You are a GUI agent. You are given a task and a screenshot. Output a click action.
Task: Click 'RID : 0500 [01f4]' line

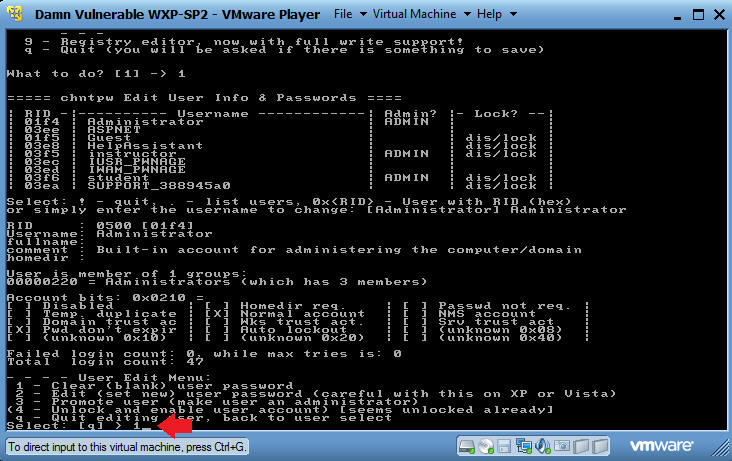coord(100,226)
